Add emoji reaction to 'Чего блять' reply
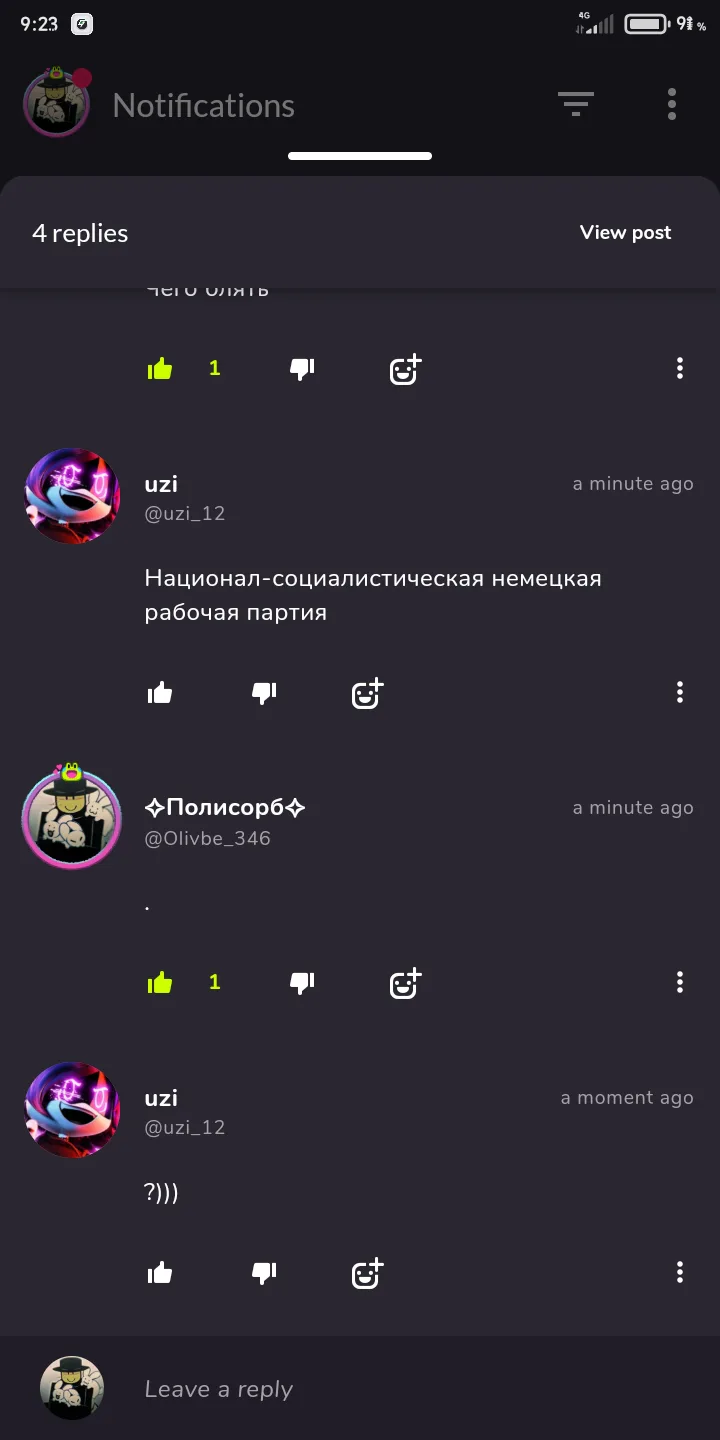This screenshot has height=1440, width=720. (405, 370)
